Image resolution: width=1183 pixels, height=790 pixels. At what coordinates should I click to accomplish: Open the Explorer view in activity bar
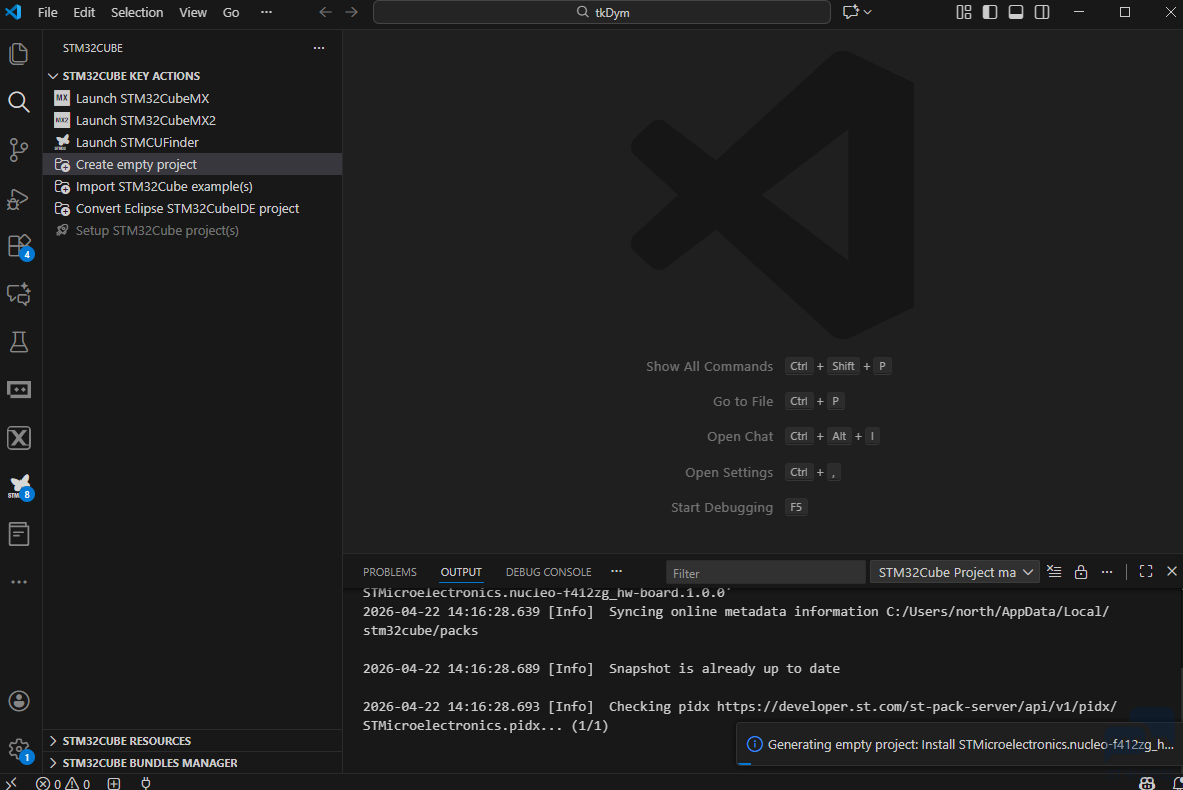point(19,54)
